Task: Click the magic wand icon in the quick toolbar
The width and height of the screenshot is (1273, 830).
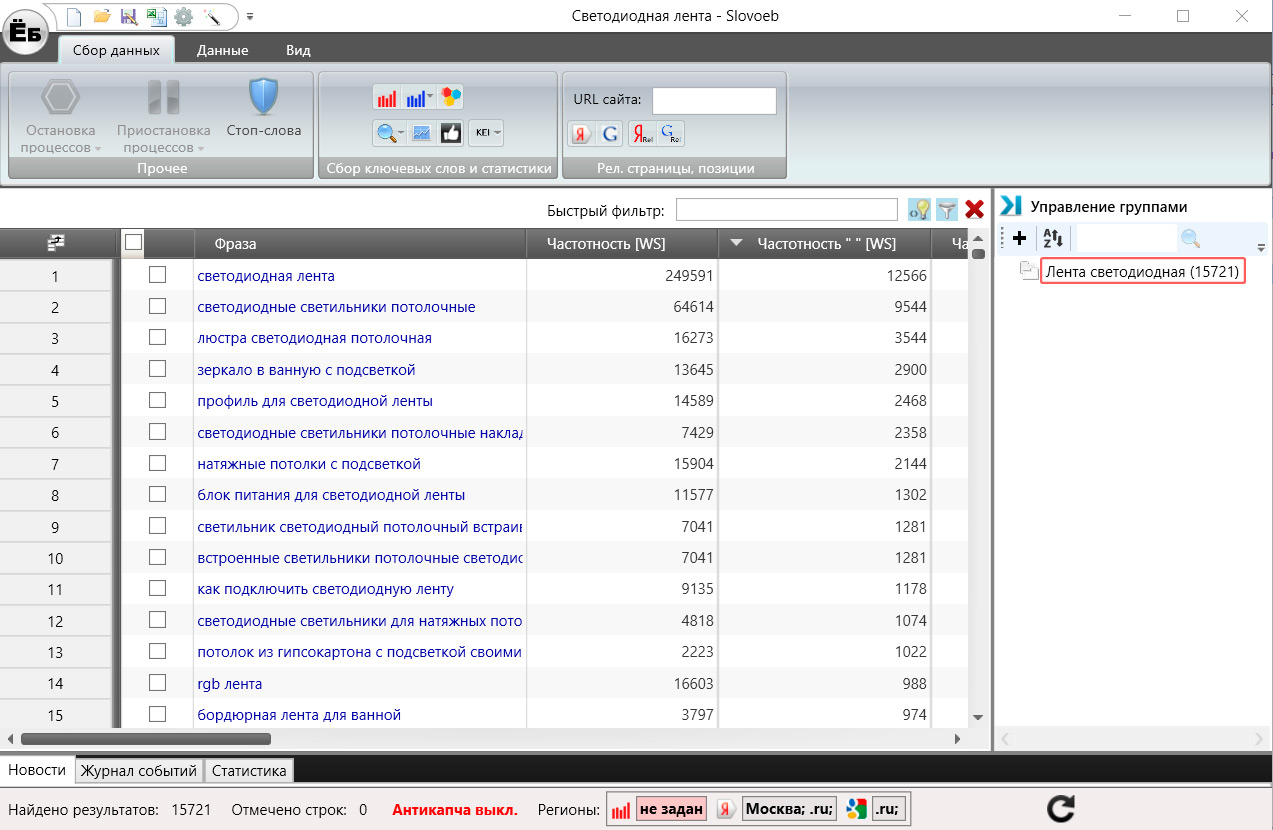Action: (x=211, y=16)
